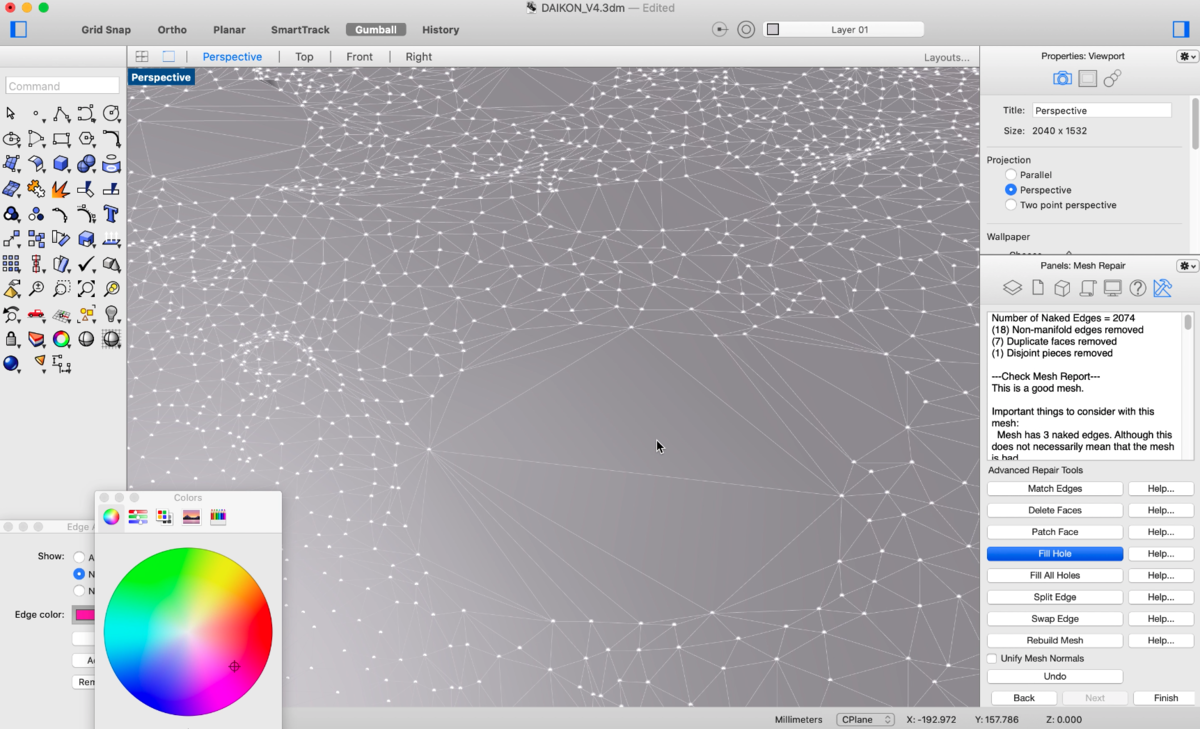This screenshot has width=1200, height=729.
Task: Click the Fill All Holes button
Action: click(1055, 576)
